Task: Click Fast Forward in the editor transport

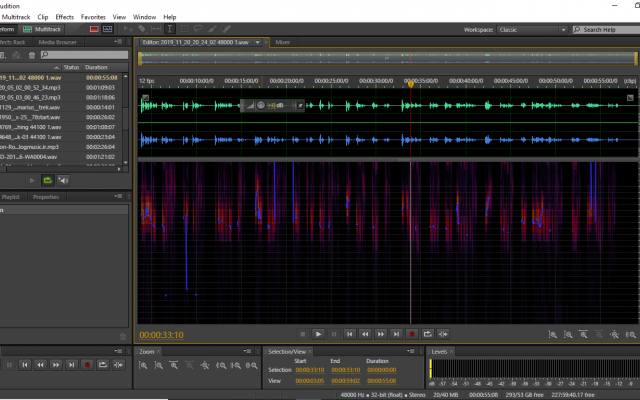Action: pyautogui.click(x=380, y=334)
